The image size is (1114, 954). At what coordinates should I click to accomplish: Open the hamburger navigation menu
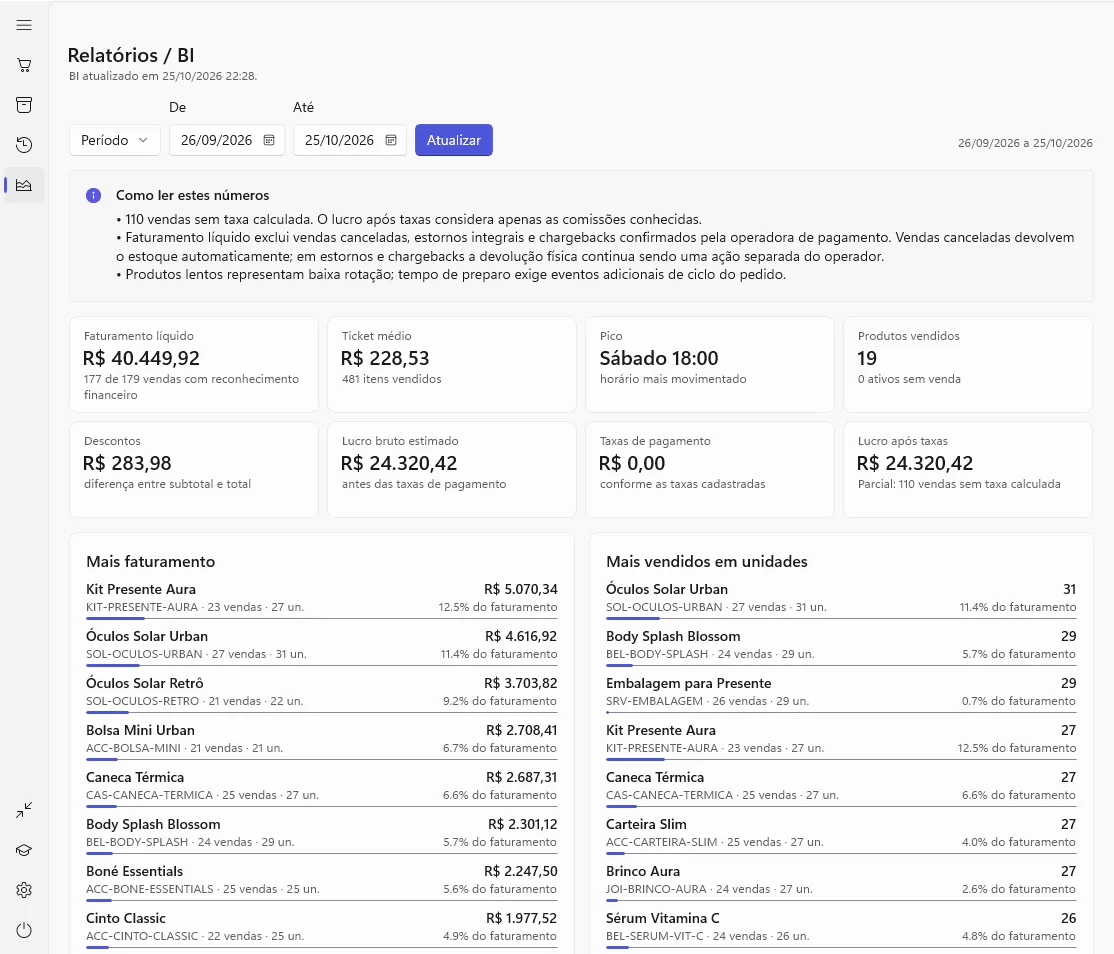[x=24, y=26]
